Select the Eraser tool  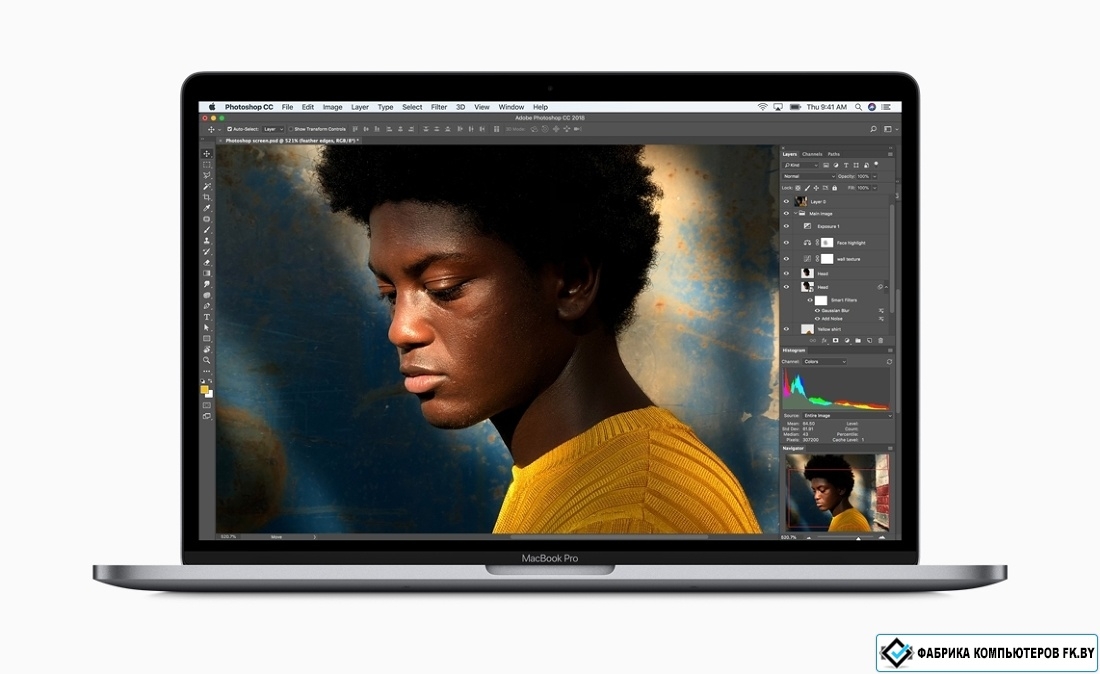207,262
